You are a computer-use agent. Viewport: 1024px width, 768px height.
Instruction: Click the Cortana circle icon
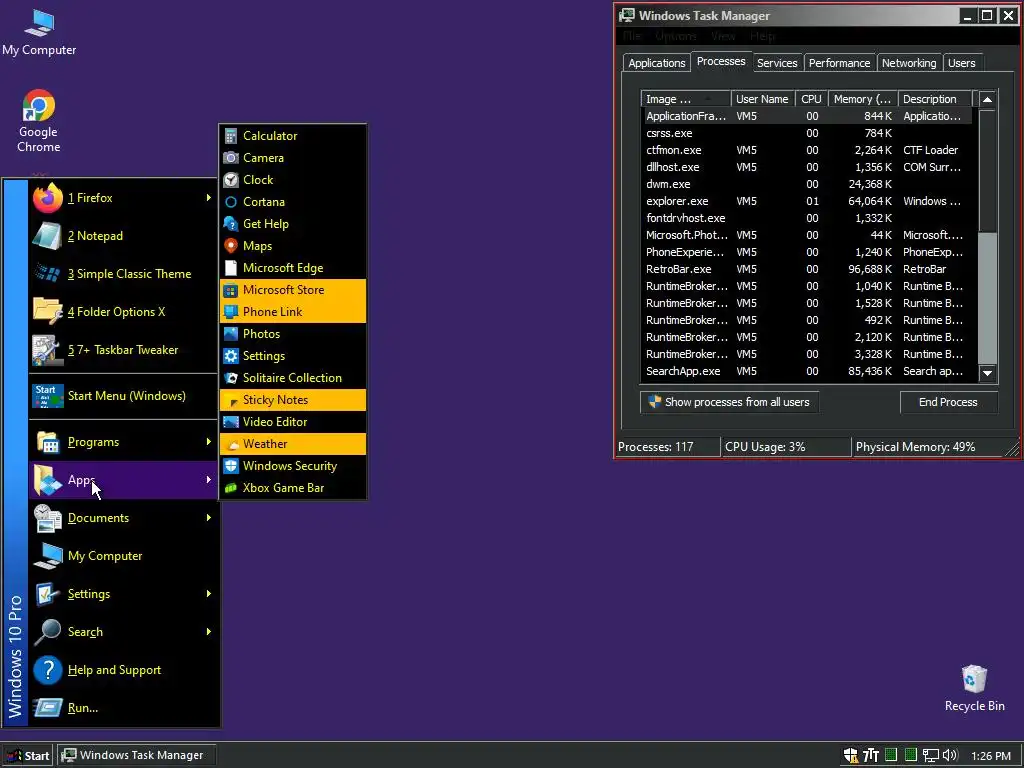coord(231,202)
